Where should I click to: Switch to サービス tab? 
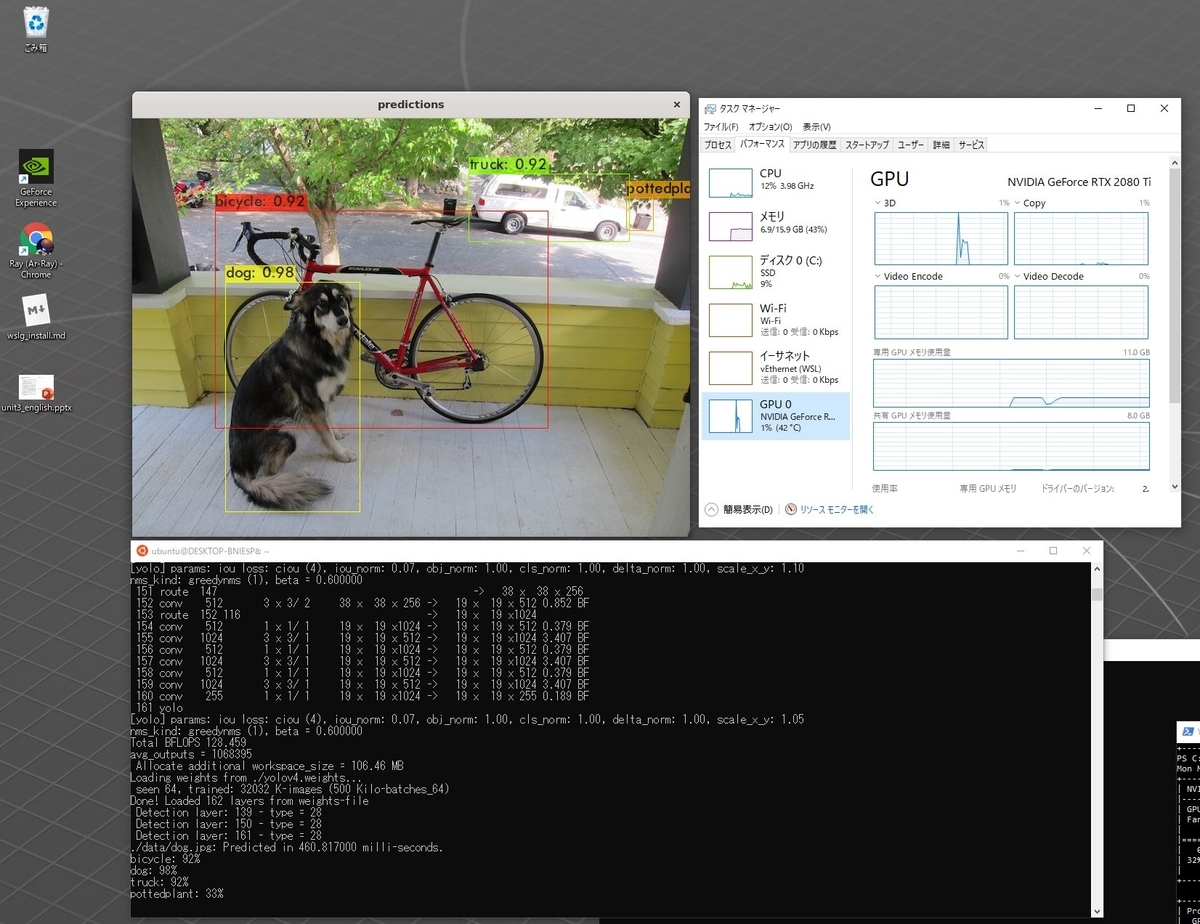(x=971, y=145)
